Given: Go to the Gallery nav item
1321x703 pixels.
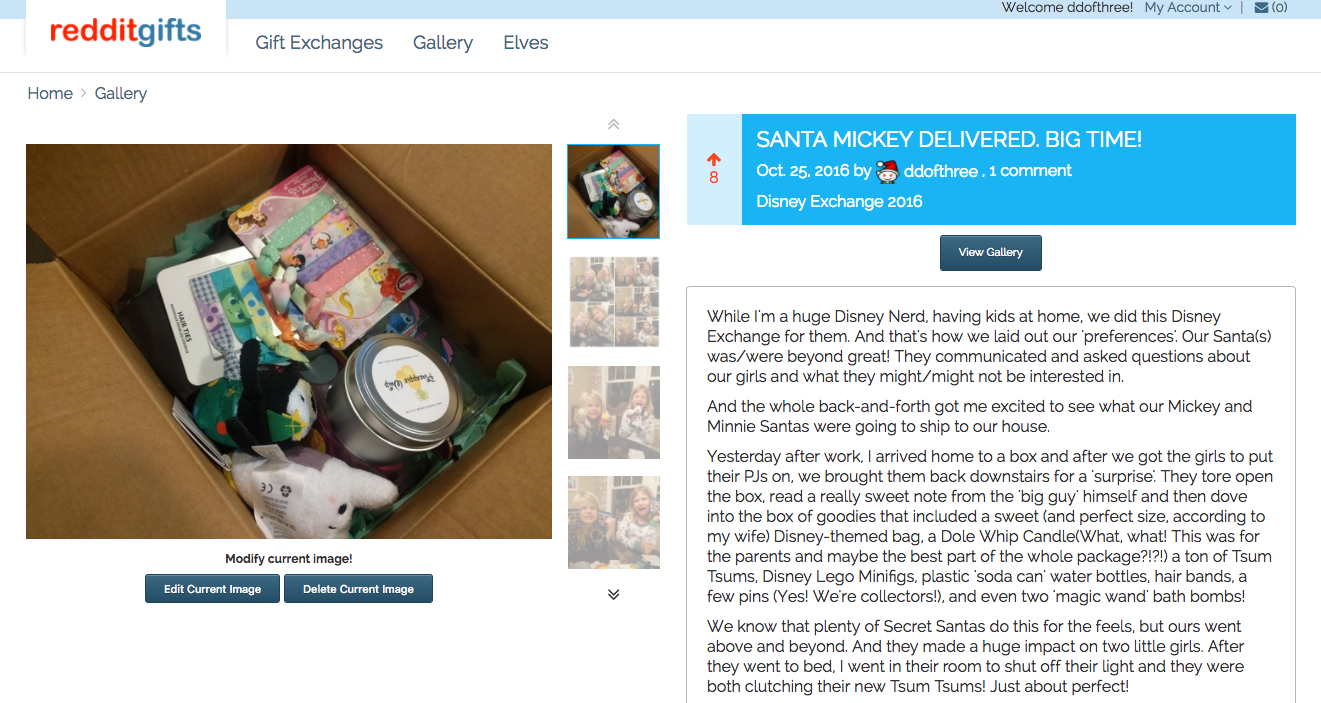Looking at the screenshot, I should point(443,43).
